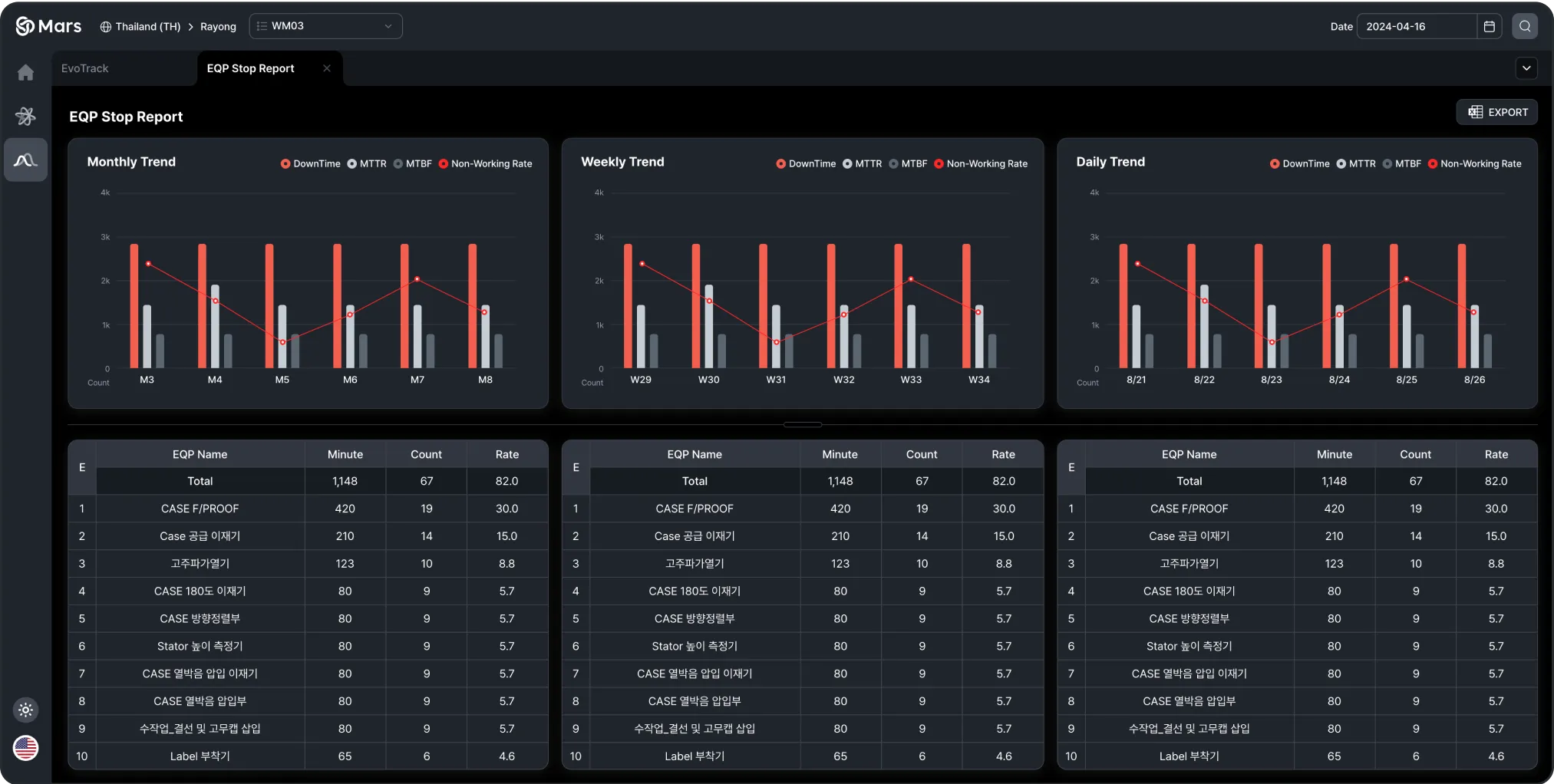Click the EXPORT button
The width and height of the screenshot is (1554, 784).
click(x=1497, y=112)
